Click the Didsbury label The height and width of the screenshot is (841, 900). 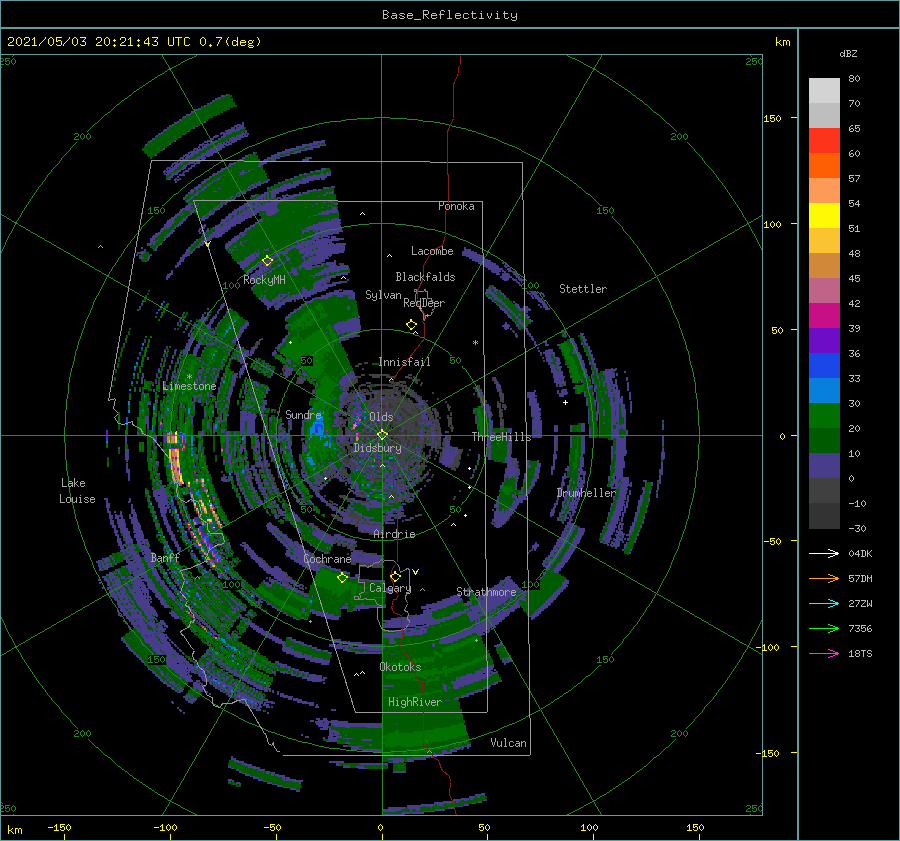pyautogui.click(x=378, y=448)
